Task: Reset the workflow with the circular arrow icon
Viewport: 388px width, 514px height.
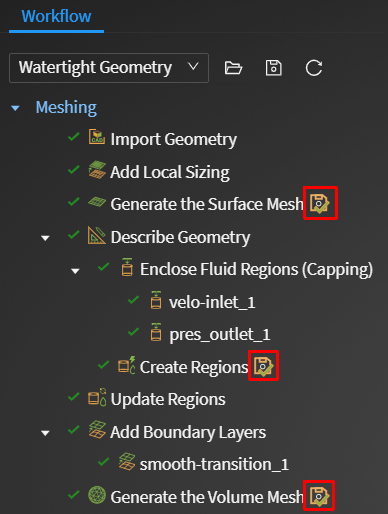Action: click(314, 68)
